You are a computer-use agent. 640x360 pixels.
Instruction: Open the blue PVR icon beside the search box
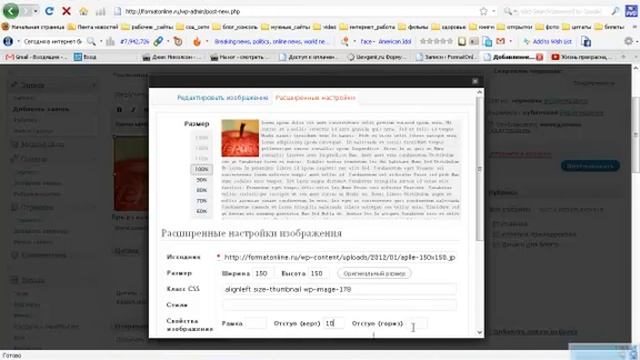(631, 11)
